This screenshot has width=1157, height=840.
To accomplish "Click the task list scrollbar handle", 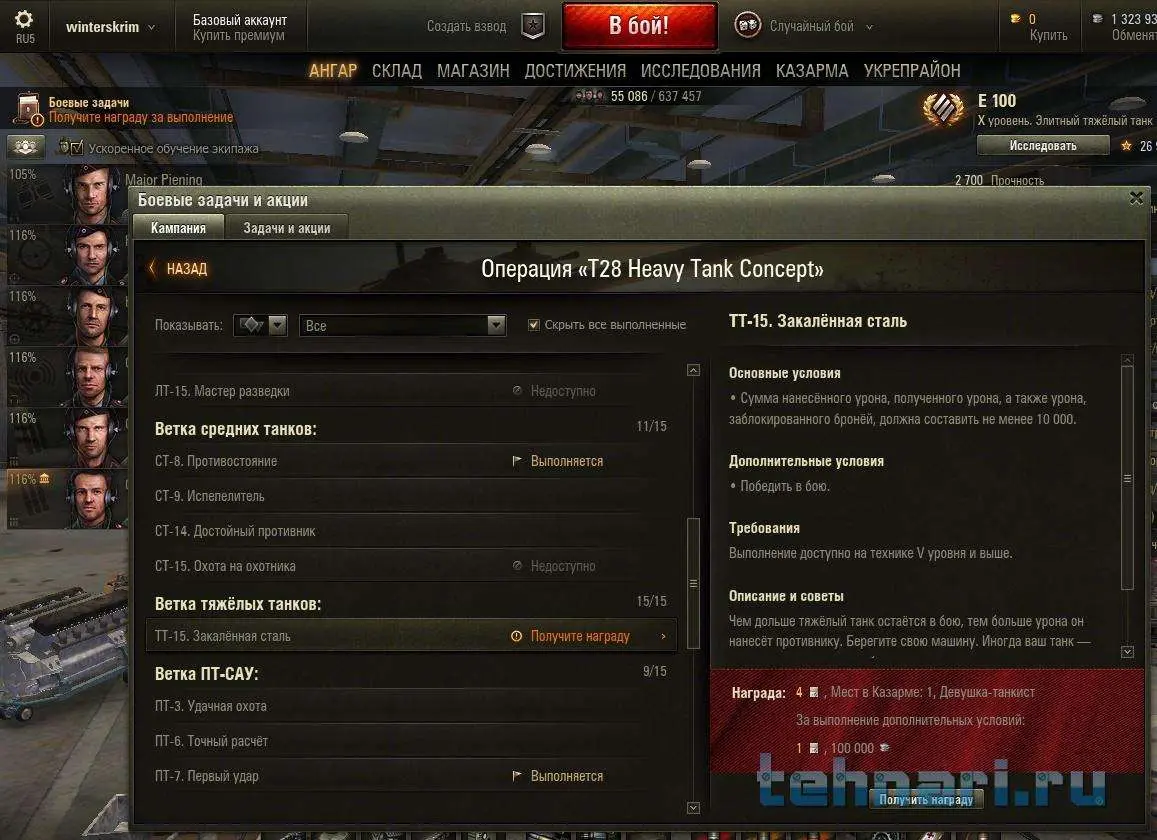I will (x=693, y=583).
